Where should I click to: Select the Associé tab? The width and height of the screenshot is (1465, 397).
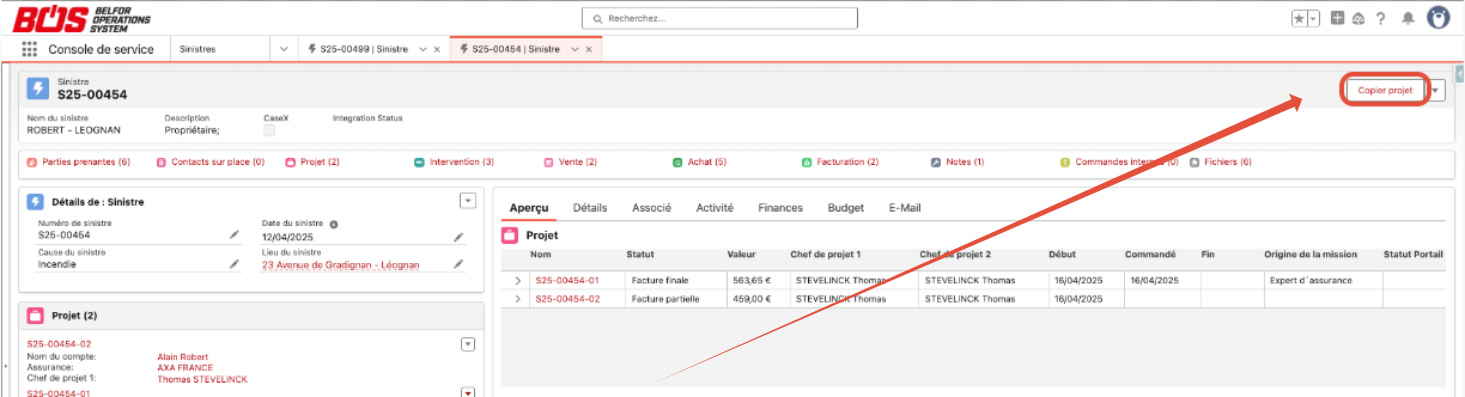651,208
